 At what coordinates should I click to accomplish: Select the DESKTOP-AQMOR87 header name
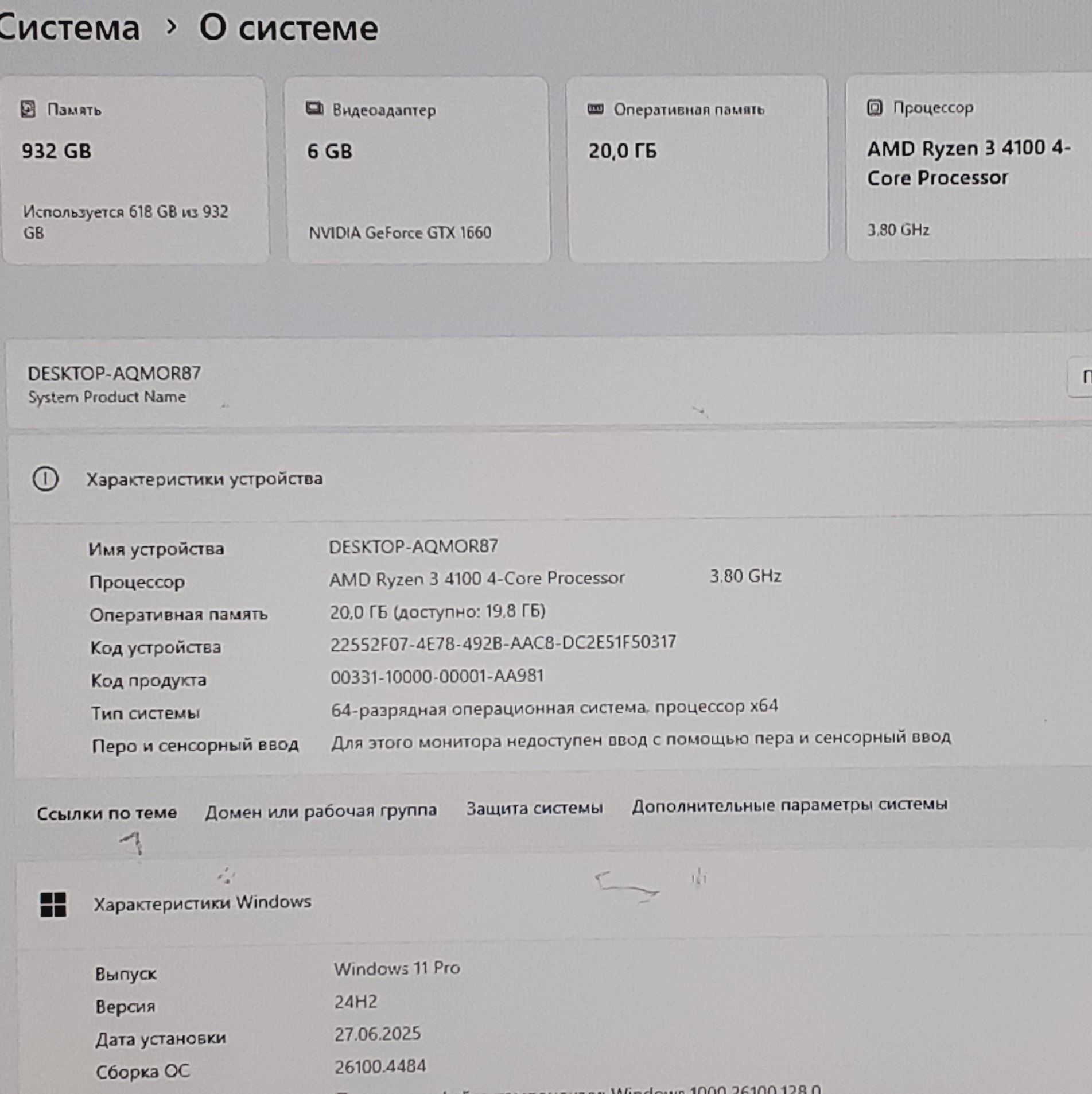point(114,373)
